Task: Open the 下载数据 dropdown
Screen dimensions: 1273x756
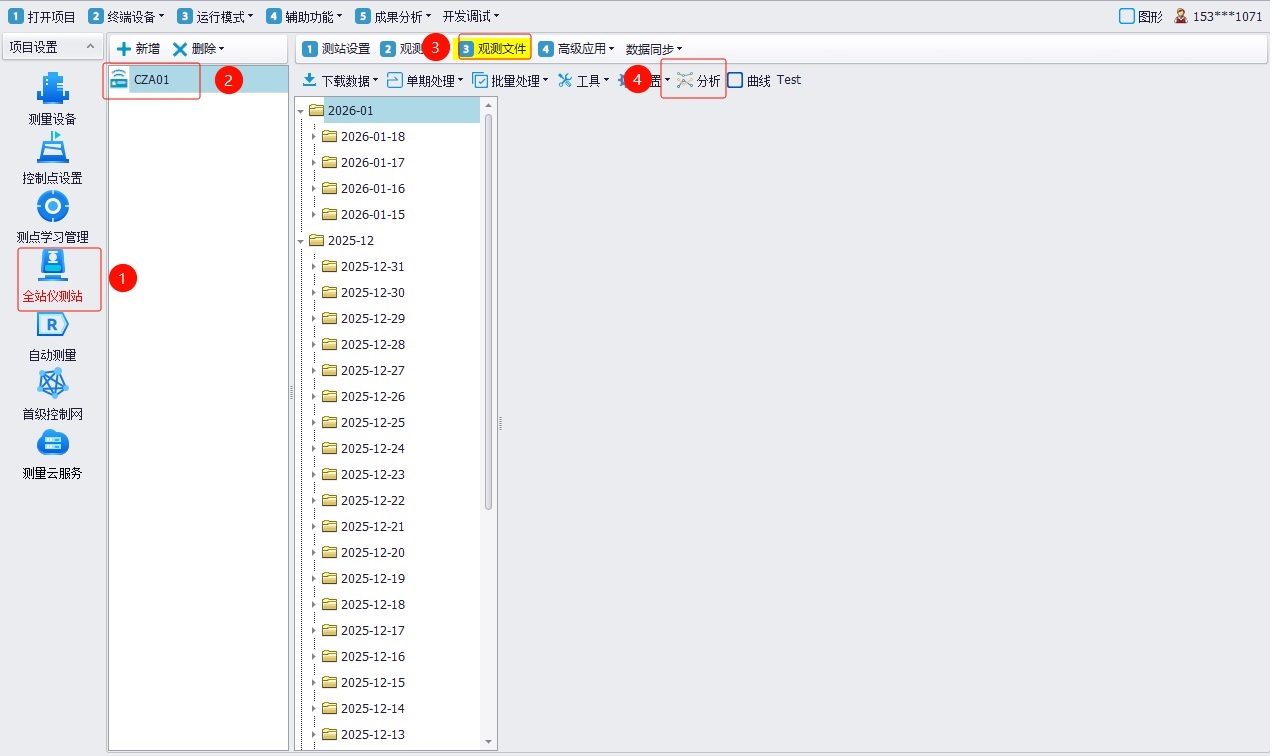Action: pos(340,81)
